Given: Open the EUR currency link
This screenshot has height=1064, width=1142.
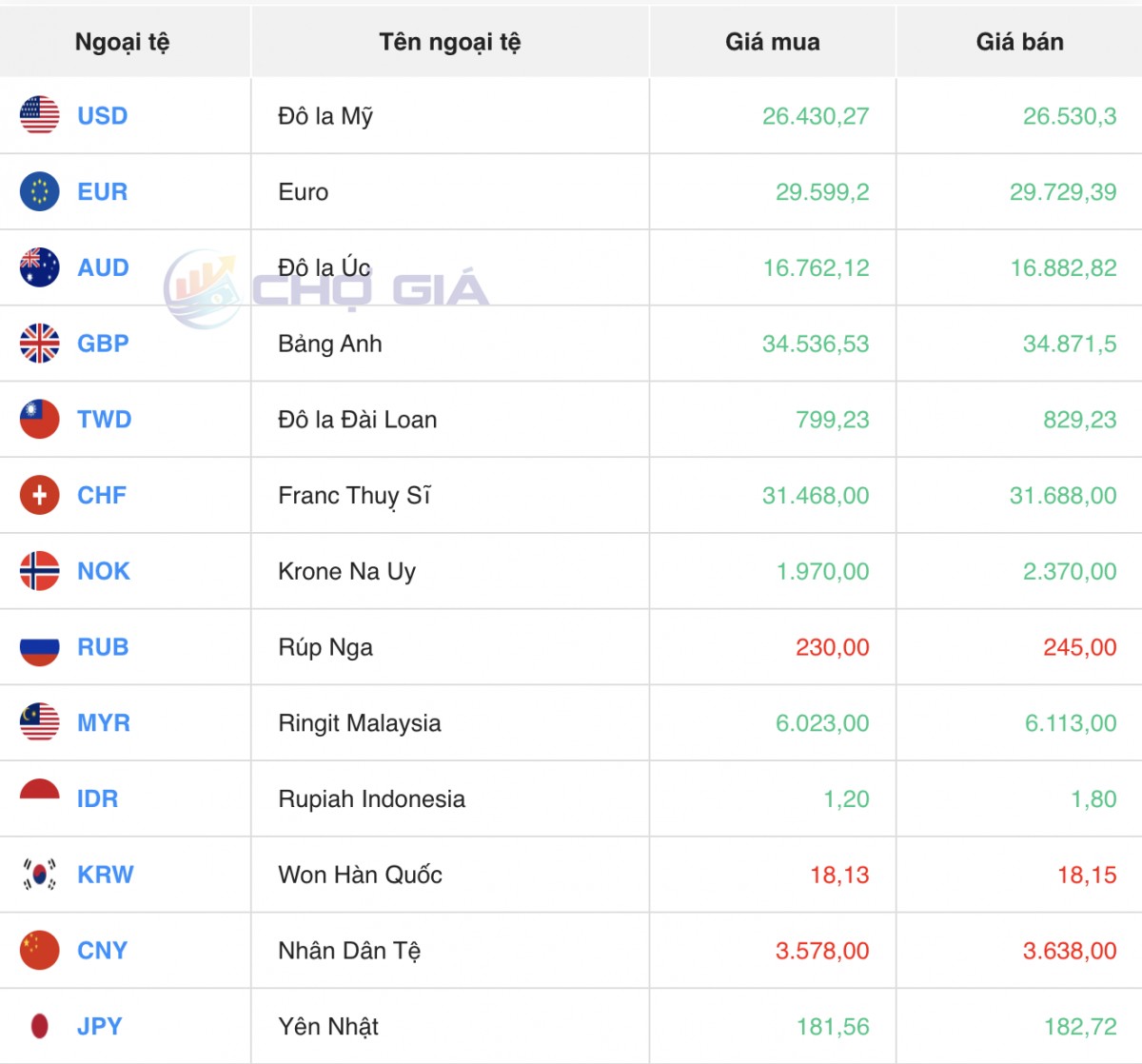Looking at the screenshot, I should click(102, 192).
